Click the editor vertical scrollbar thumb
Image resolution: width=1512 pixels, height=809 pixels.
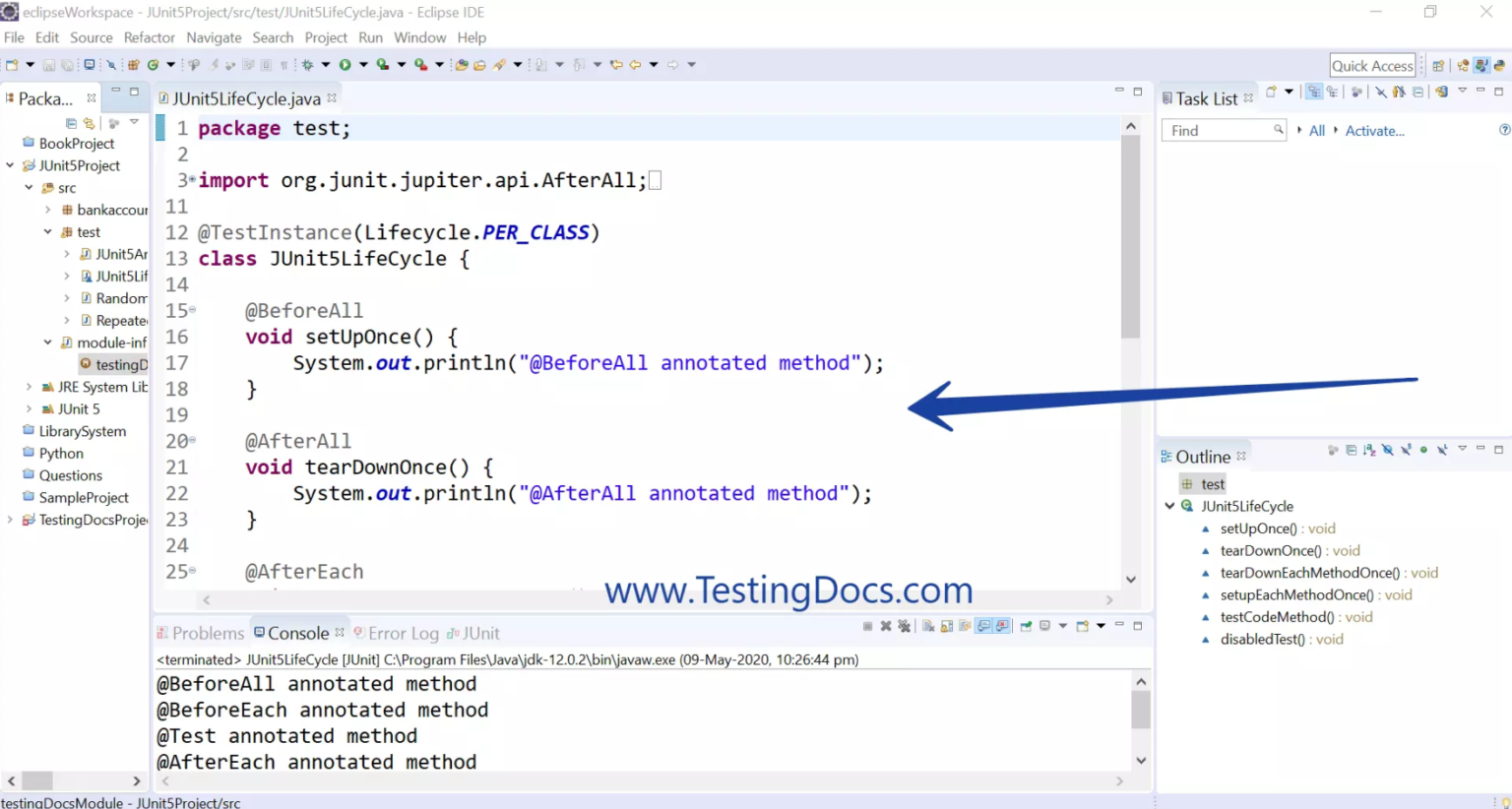pos(1130,236)
